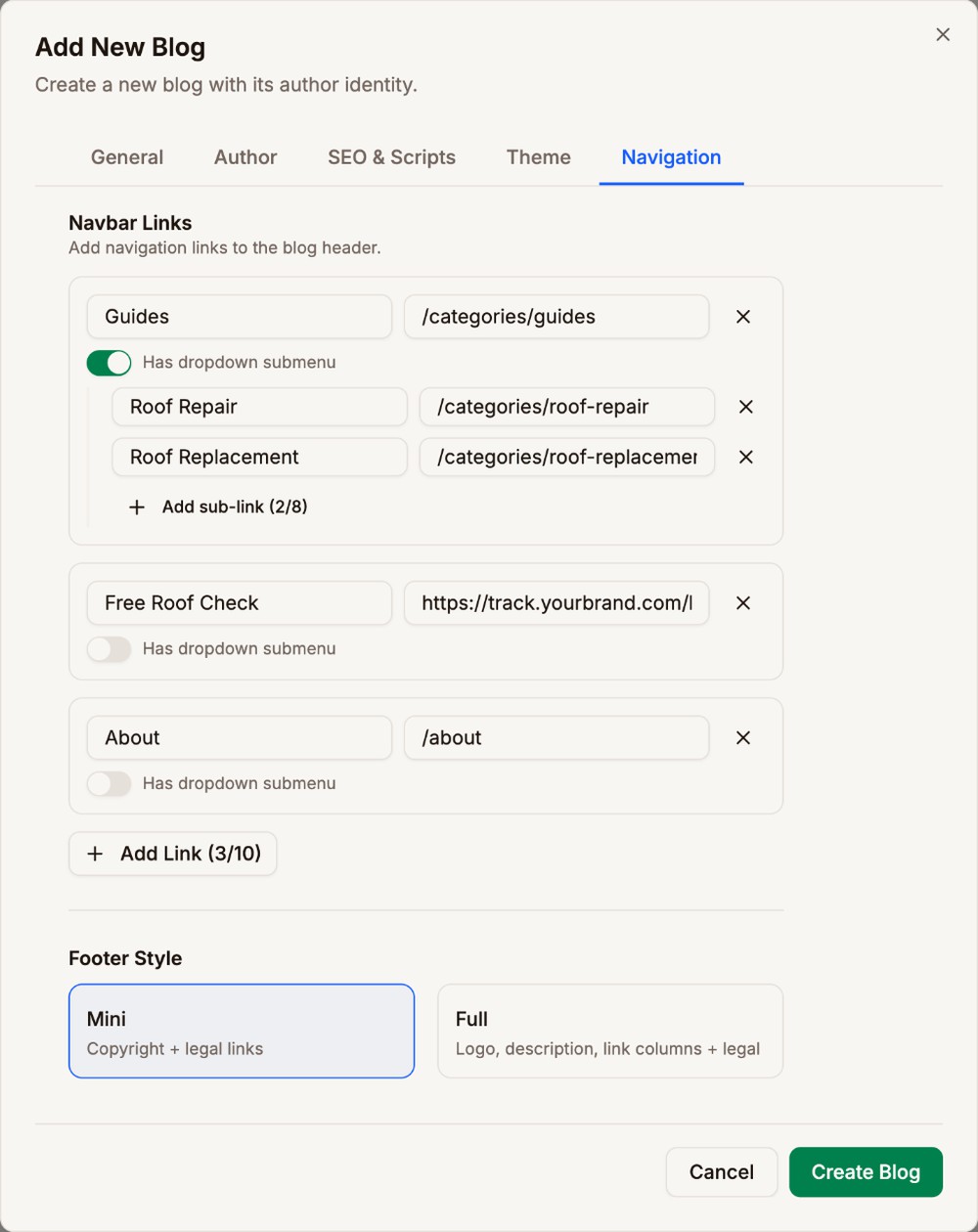Edit the track.yourbrand.com URL field
The image size is (978, 1232).
pyautogui.click(x=556, y=603)
